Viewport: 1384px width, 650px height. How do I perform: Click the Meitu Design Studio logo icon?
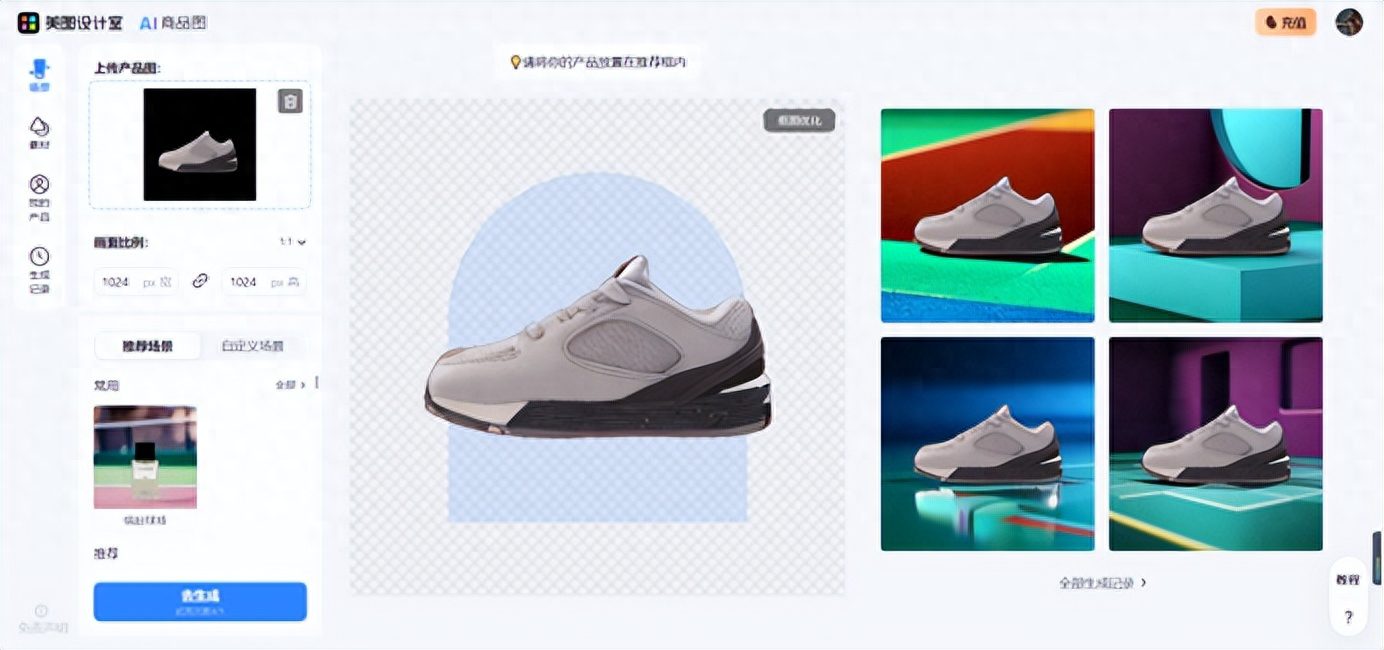point(28,22)
